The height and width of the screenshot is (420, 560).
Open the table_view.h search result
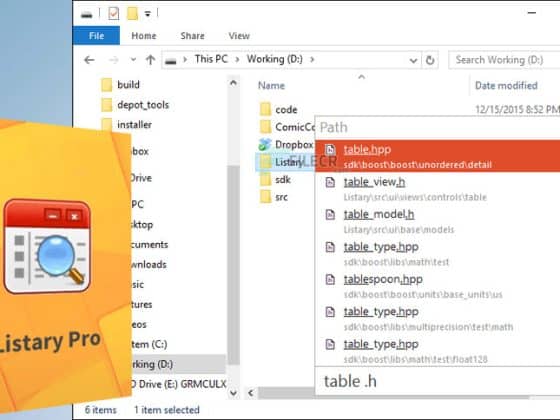438,189
